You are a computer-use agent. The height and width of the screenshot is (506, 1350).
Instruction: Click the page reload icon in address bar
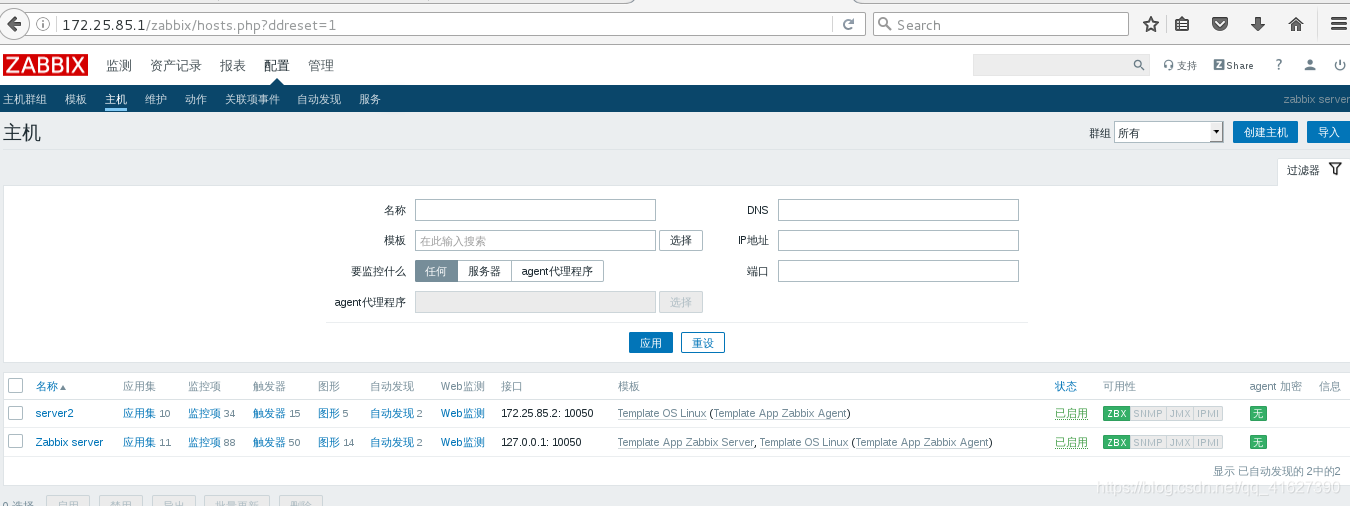[x=849, y=24]
